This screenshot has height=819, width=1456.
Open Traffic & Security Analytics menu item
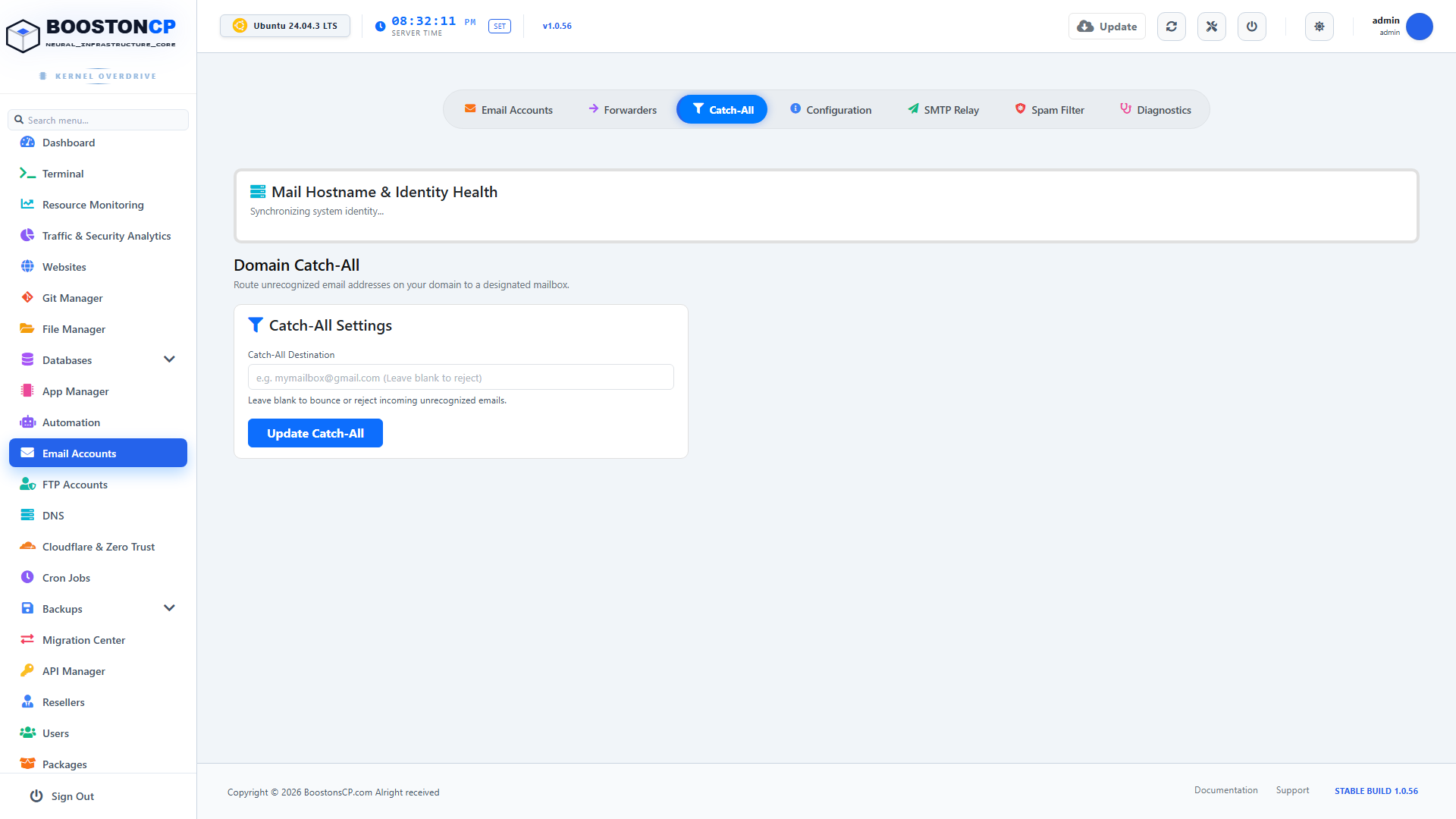click(x=98, y=236)
